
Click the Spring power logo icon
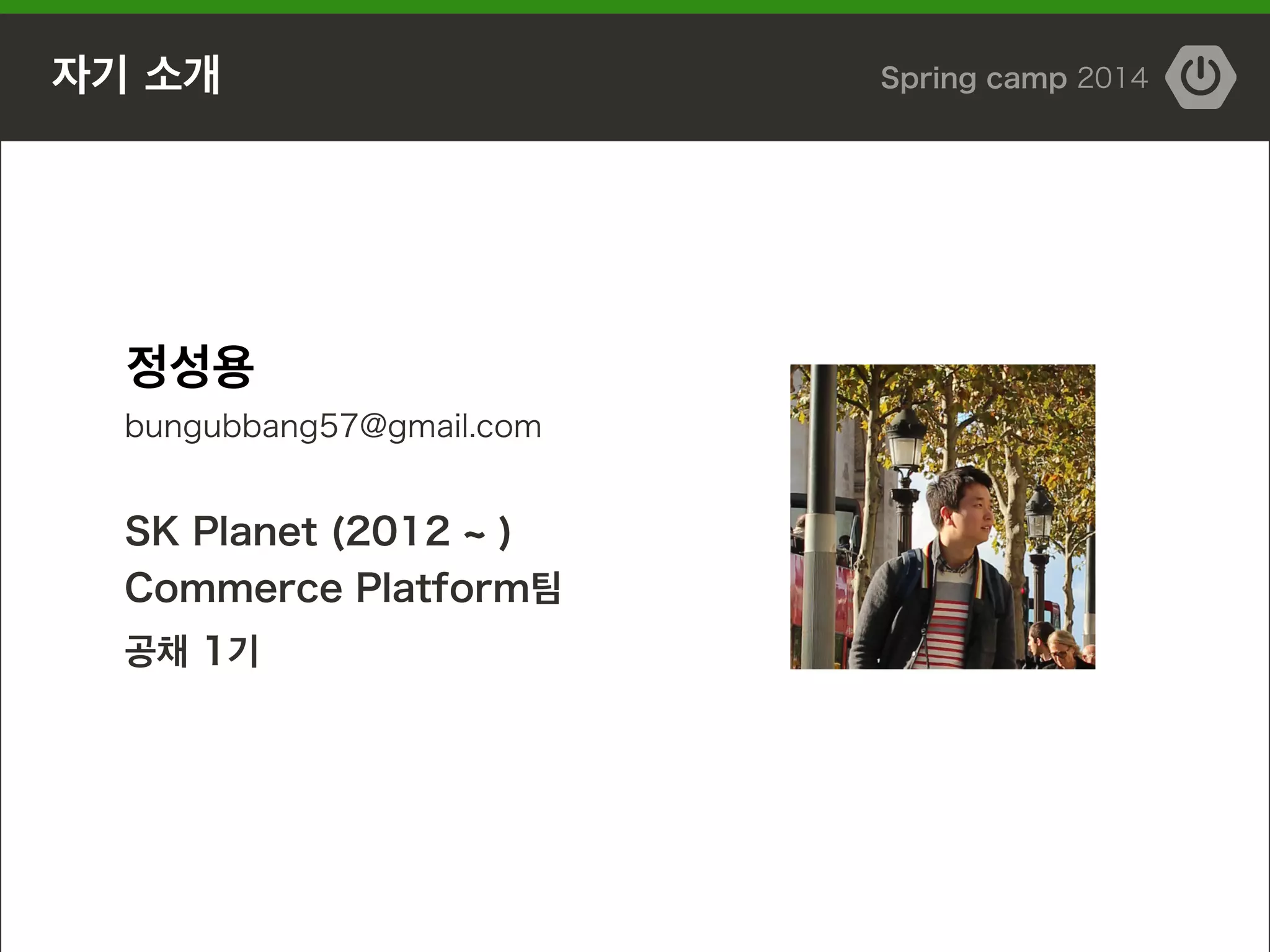click(x=1201, y=77)
